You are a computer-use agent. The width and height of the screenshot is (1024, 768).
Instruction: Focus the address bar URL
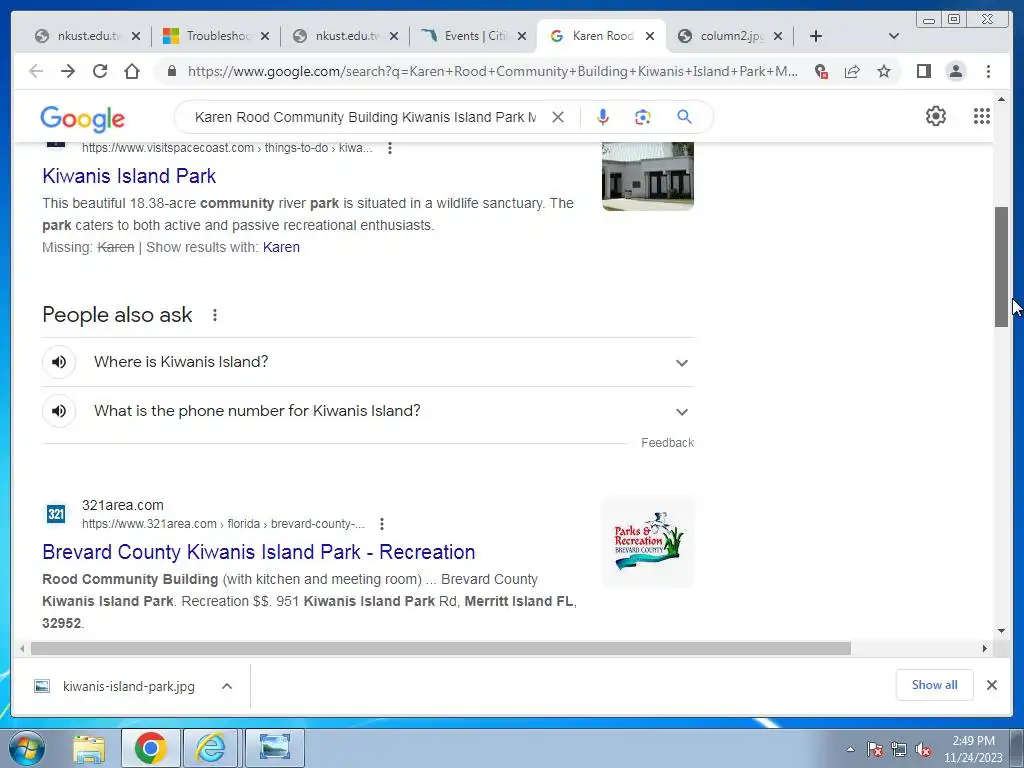[x=492, y=71]
